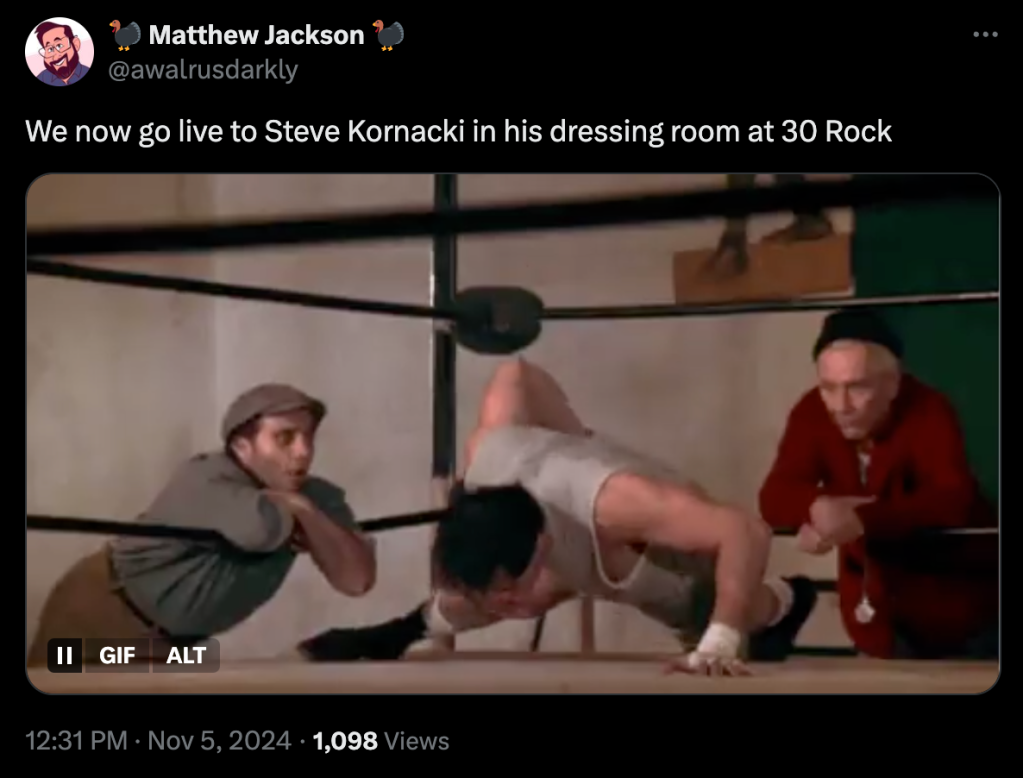
Task: Show the ALT image description
Action: coord(186,655)
